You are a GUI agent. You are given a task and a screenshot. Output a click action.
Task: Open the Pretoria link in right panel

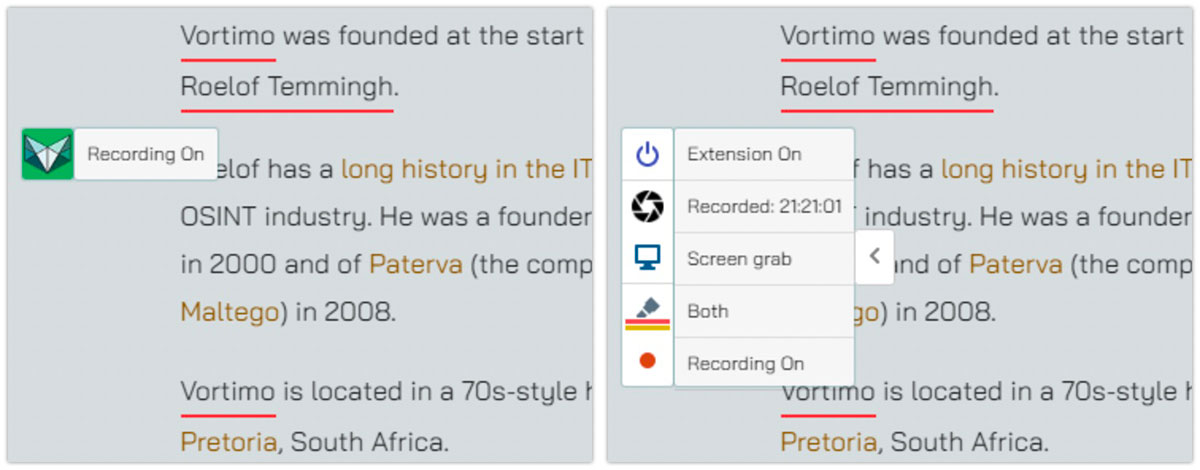[828, 441]
